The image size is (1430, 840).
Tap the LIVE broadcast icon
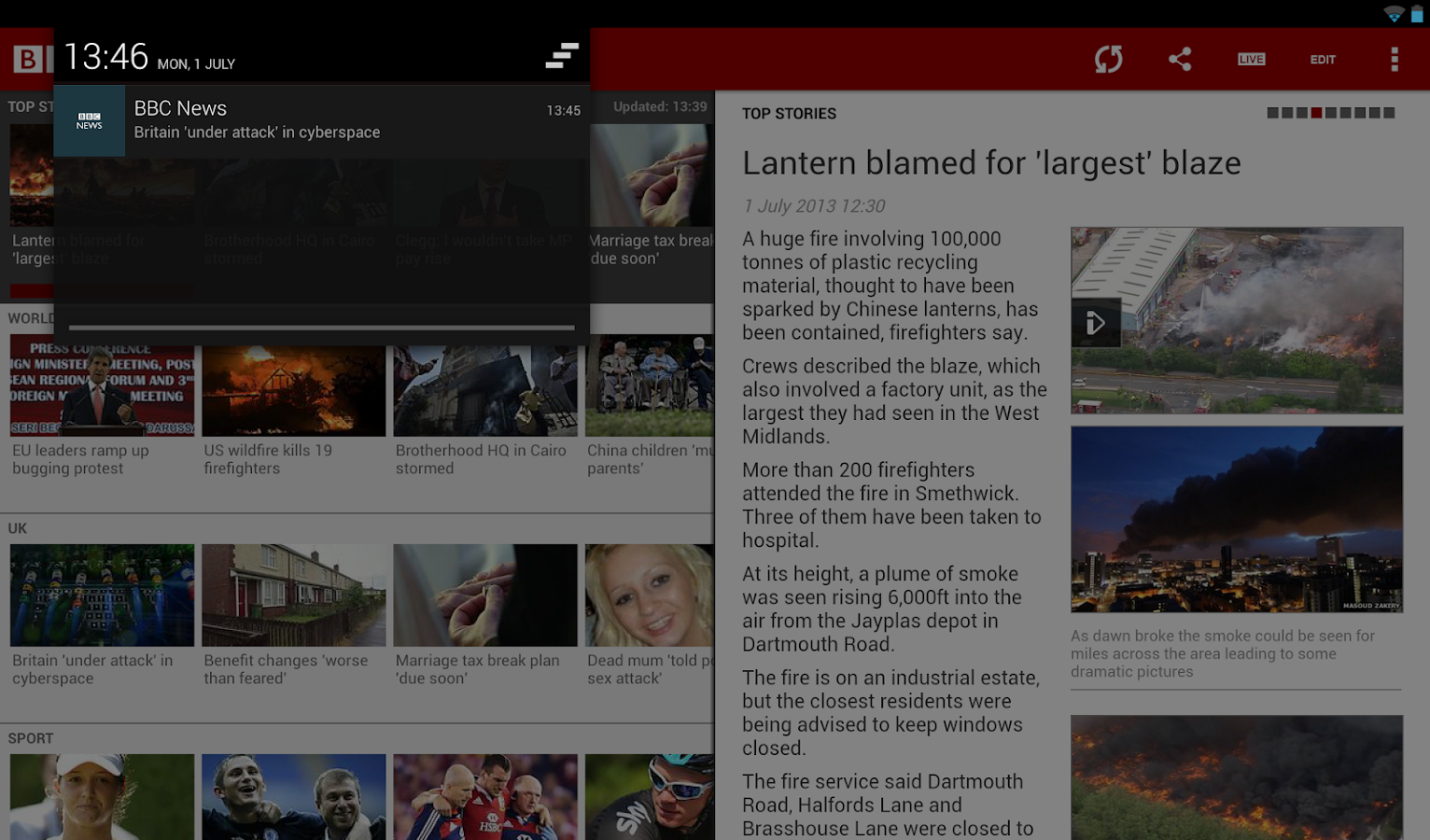point(1251,59)
